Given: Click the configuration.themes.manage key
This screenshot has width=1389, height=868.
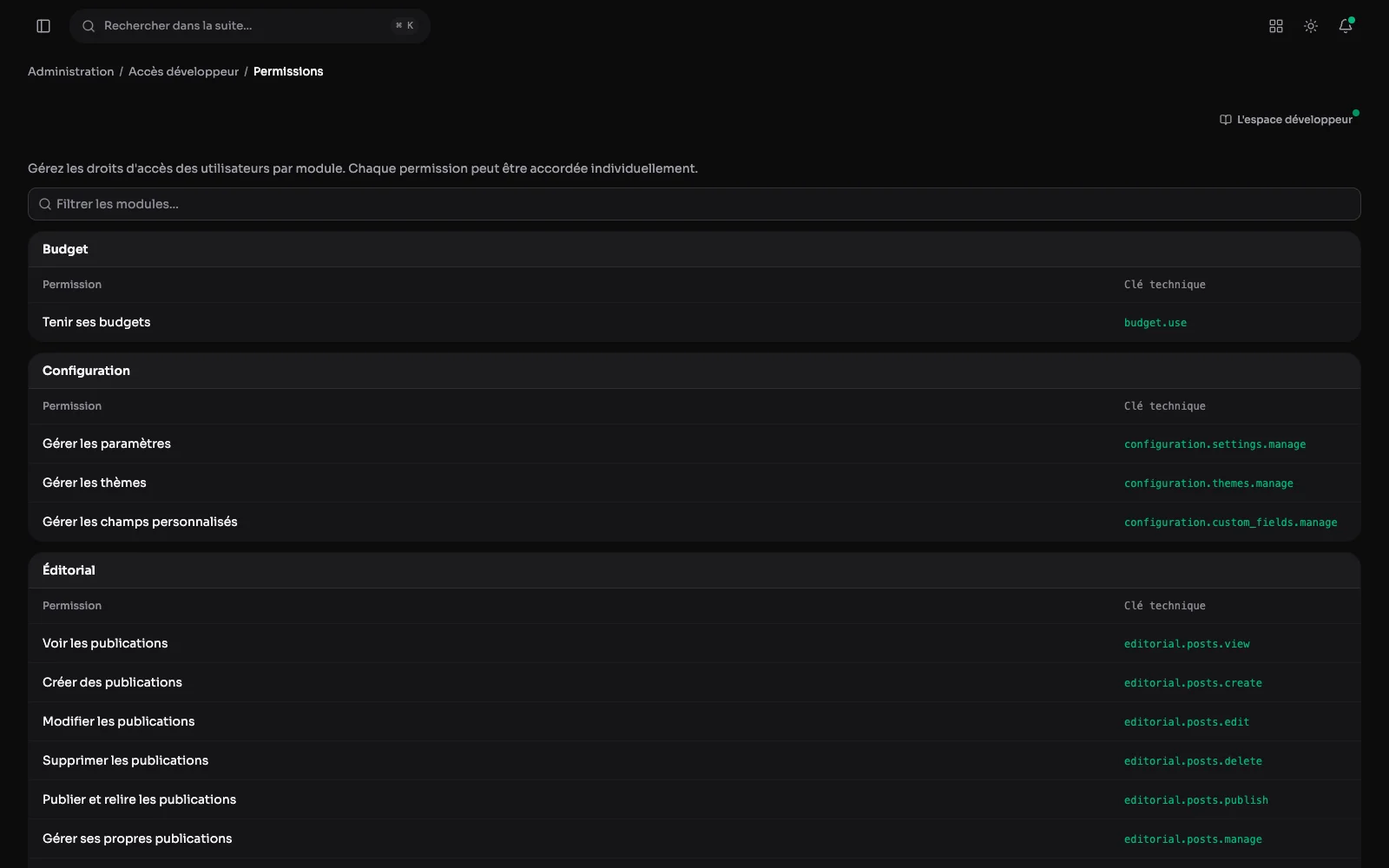Looking at the screenshot, I should 1208,483.
